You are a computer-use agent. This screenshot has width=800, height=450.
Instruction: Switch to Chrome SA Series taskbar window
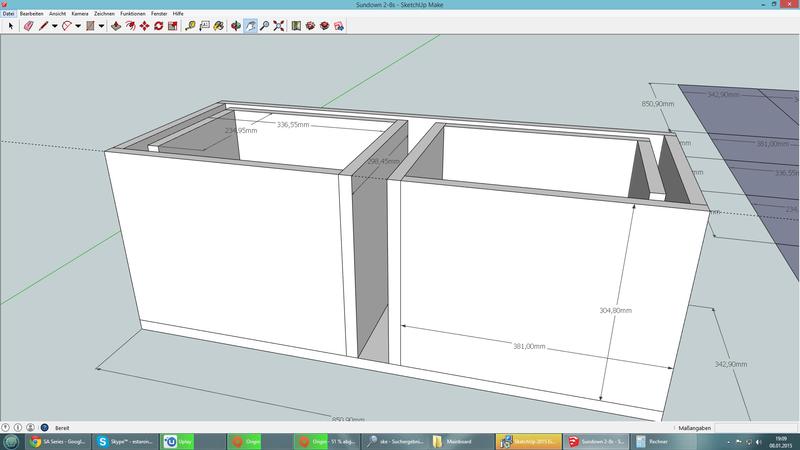(58, 442)
